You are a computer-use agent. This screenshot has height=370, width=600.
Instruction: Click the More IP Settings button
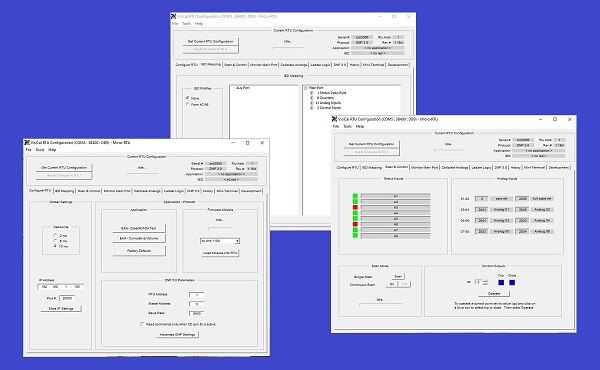[61, 308]
